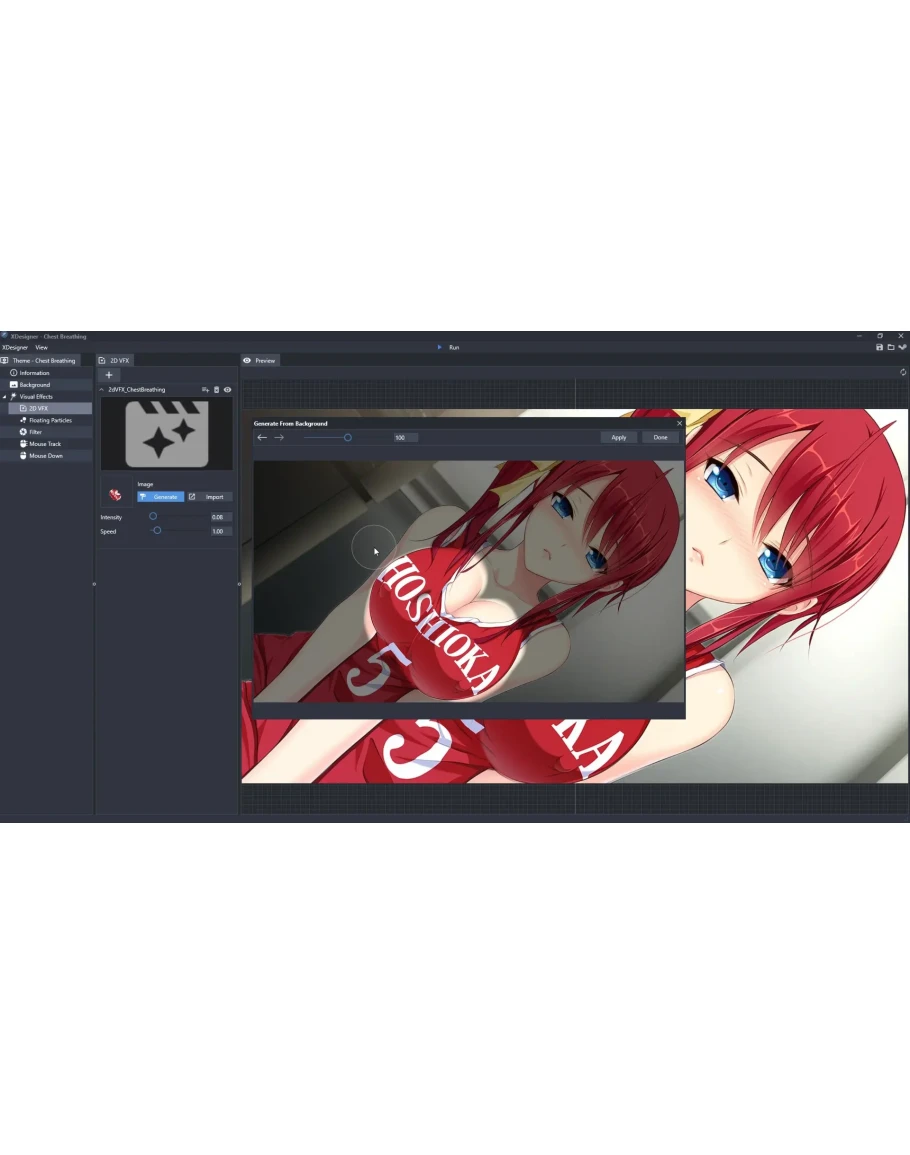Viewport: 910px width, 1155px height.
Task: Click the open folder icon at top right
Action: [890, 347]
